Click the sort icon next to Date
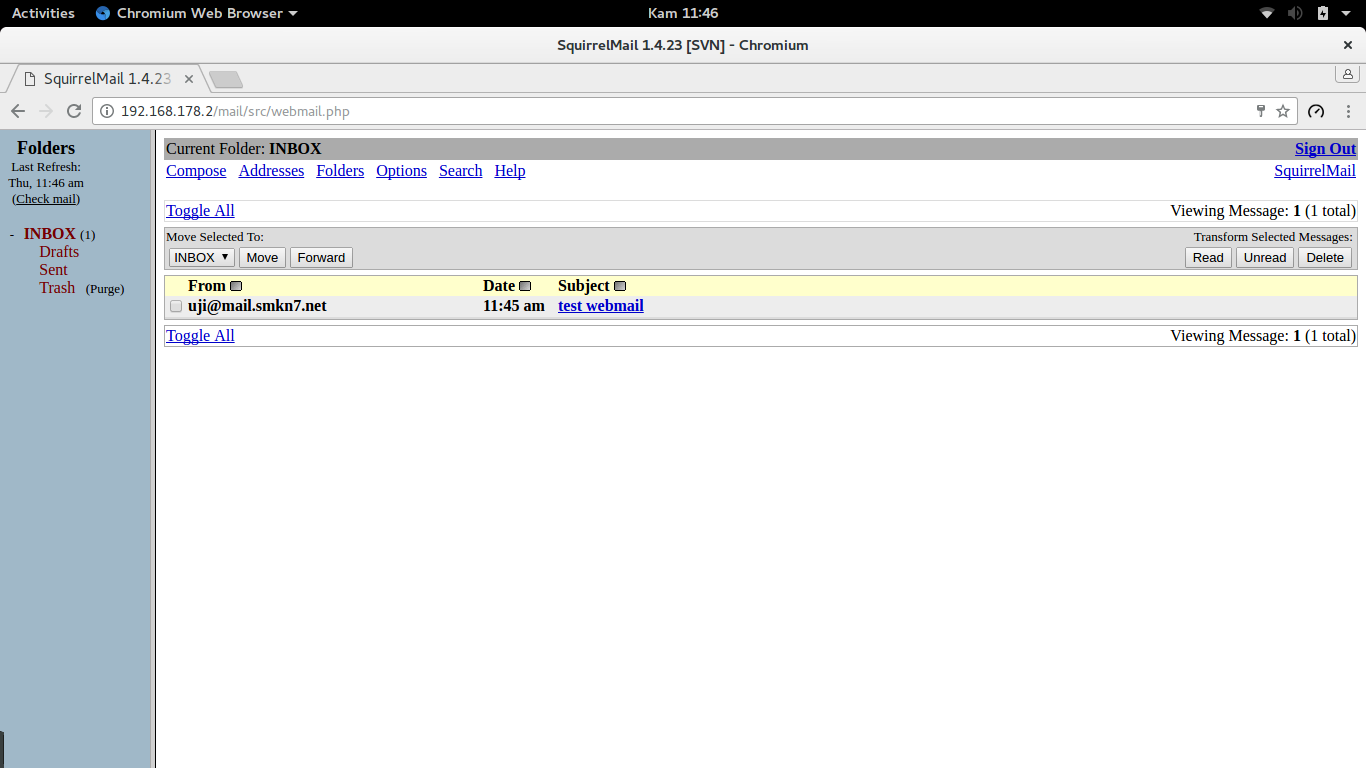The height and width of the screenshot is (768, 1366). point(525,286)
